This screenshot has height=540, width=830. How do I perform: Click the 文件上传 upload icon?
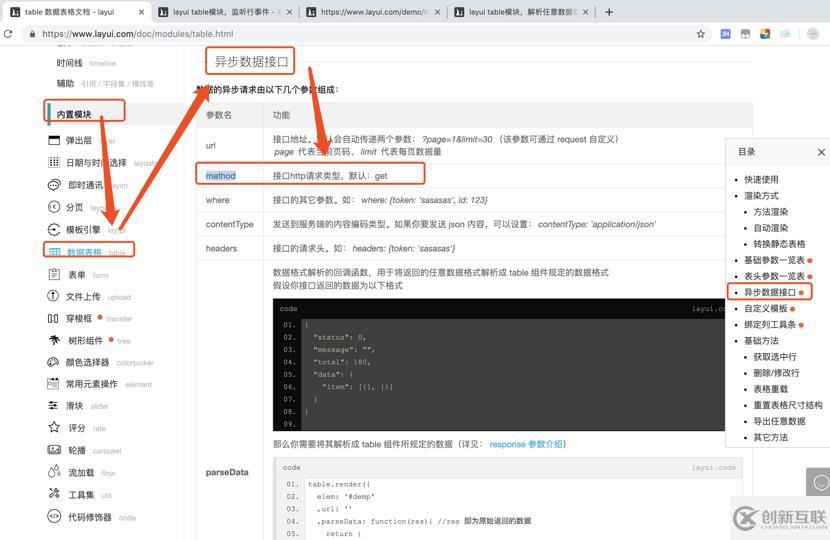point(53,296)
